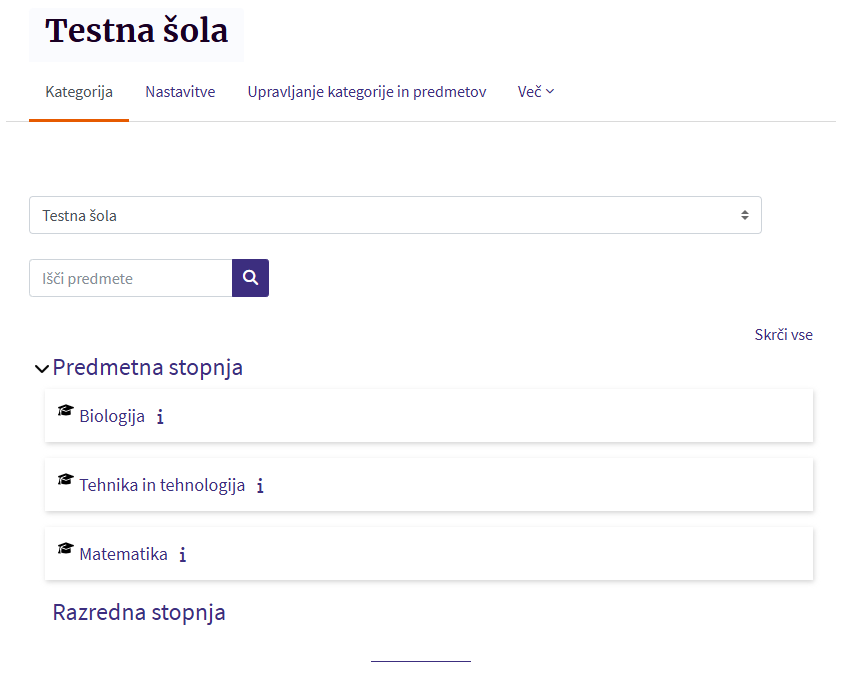Collapse Predmetna stopnja using its chevron
851x687 pixels.
[x=41, y=369]
